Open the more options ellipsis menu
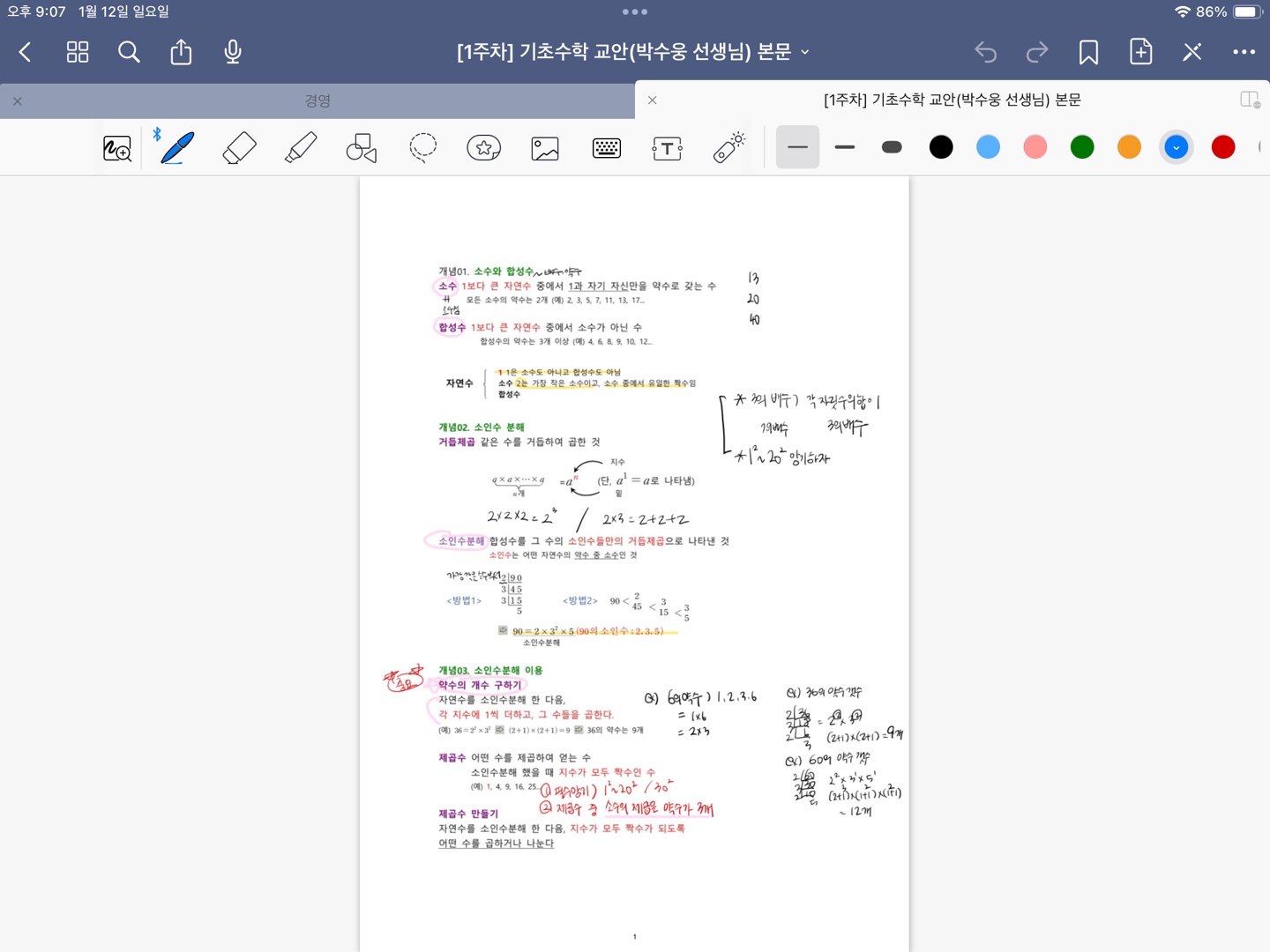This screenshot has width=1270, height=952. (1244, 53)
